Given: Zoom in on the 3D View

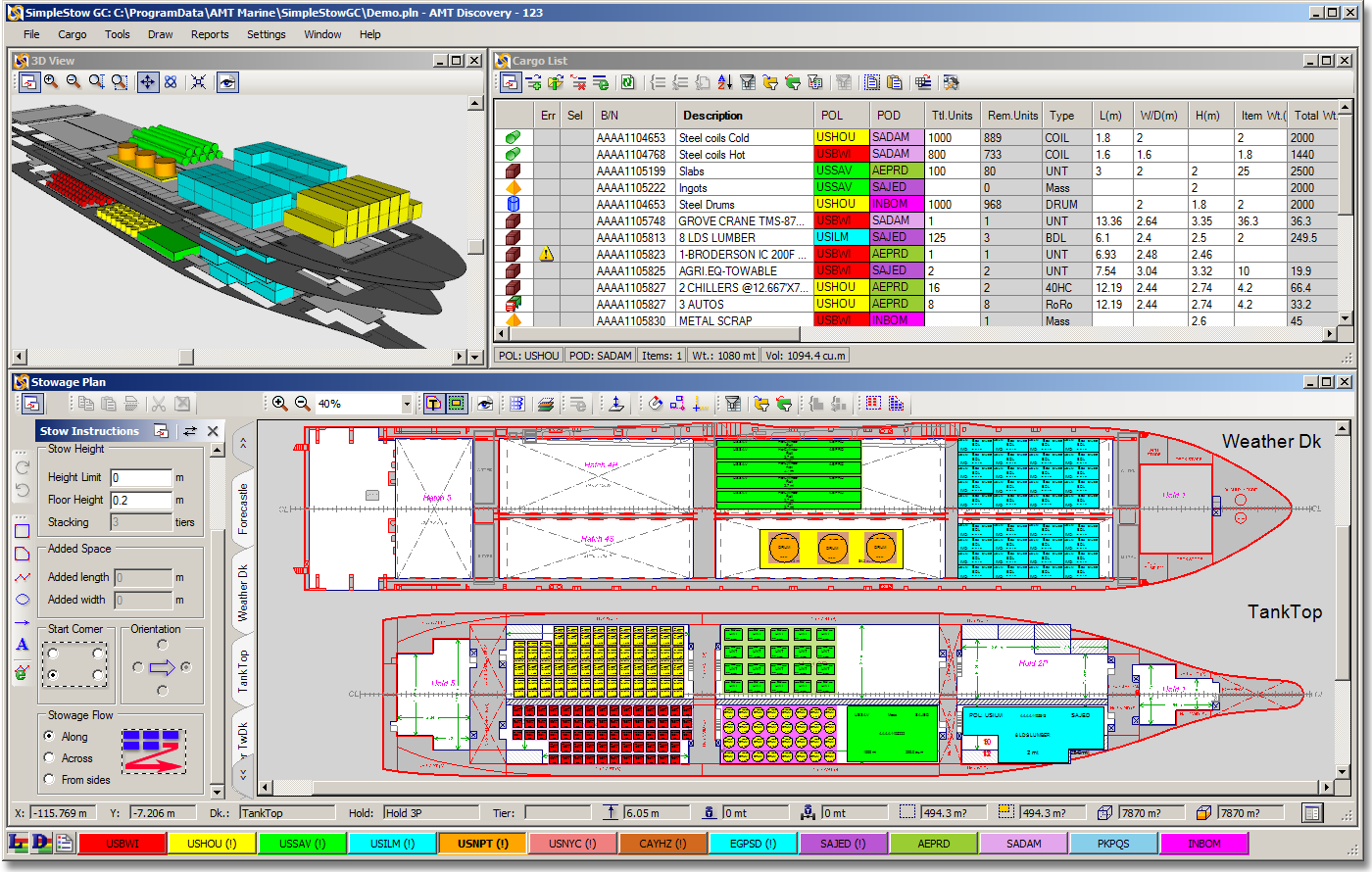Looking at the screenshot, I should [51, 82].
